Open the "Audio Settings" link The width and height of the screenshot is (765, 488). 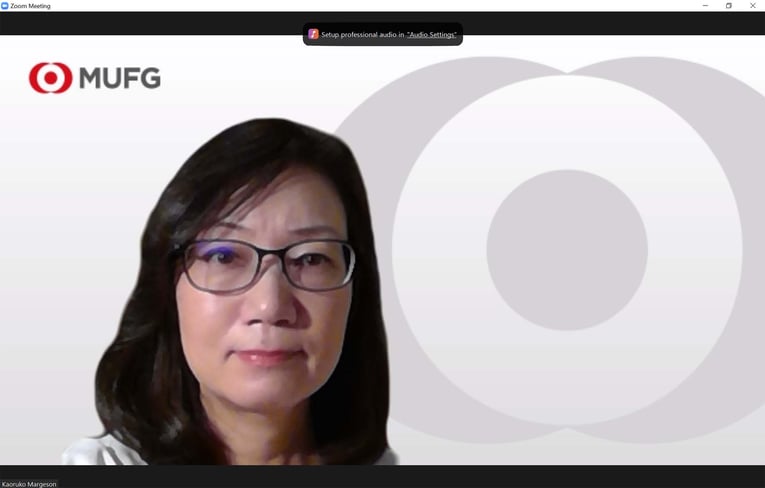click(431, 35)
